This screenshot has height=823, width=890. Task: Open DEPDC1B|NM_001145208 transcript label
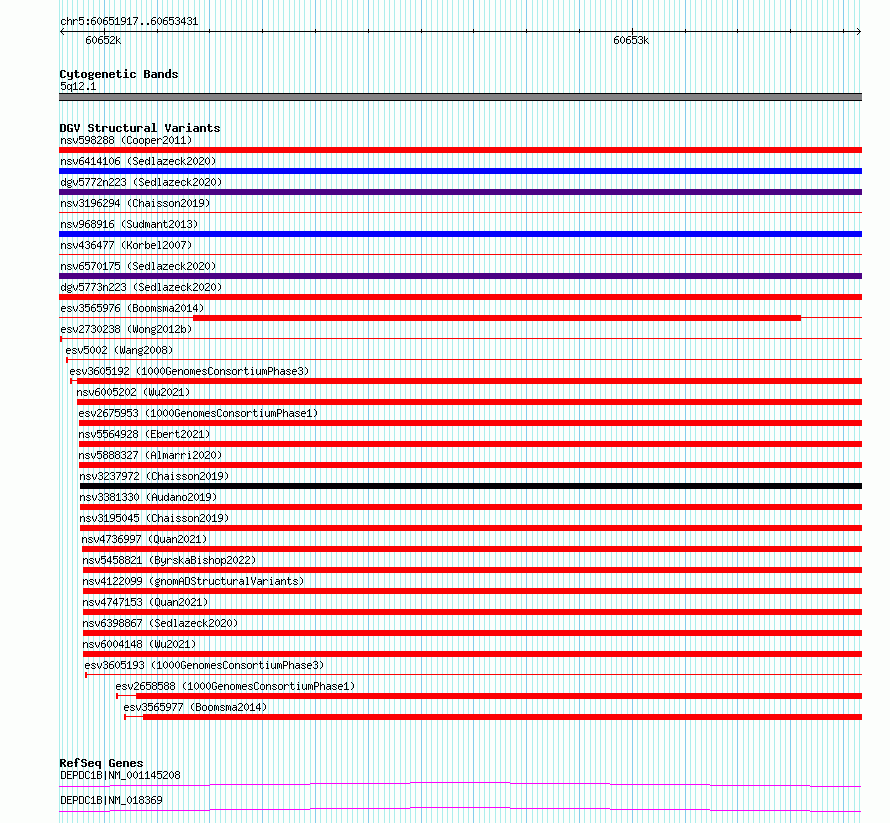120,775
